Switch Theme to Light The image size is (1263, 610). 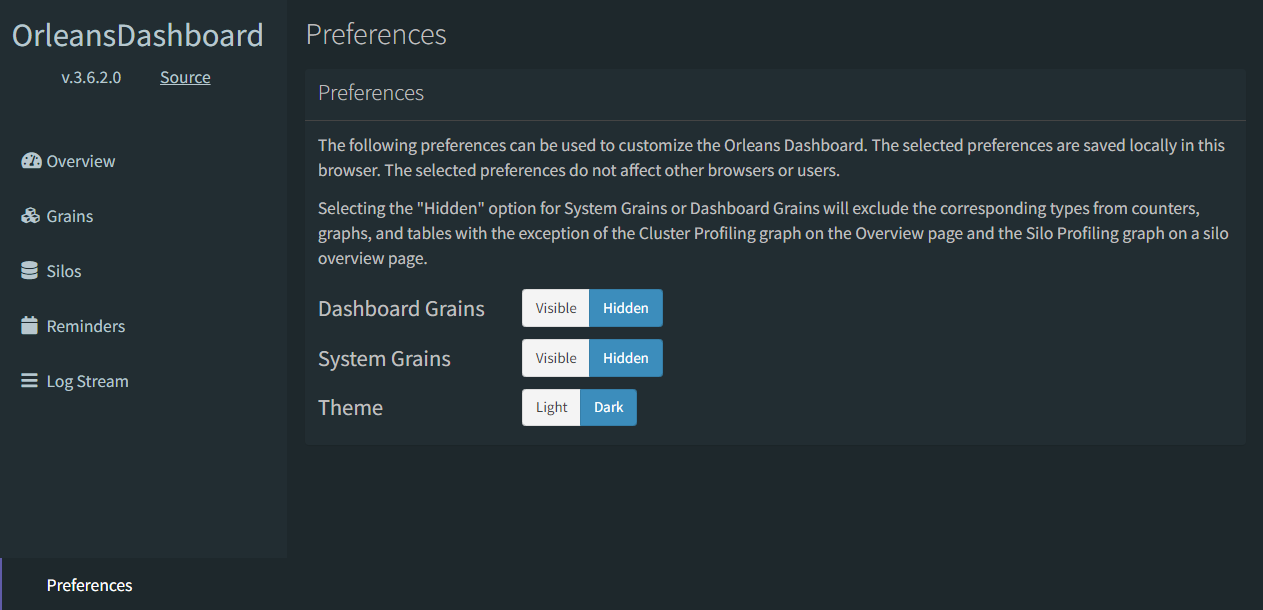point(551,407)
